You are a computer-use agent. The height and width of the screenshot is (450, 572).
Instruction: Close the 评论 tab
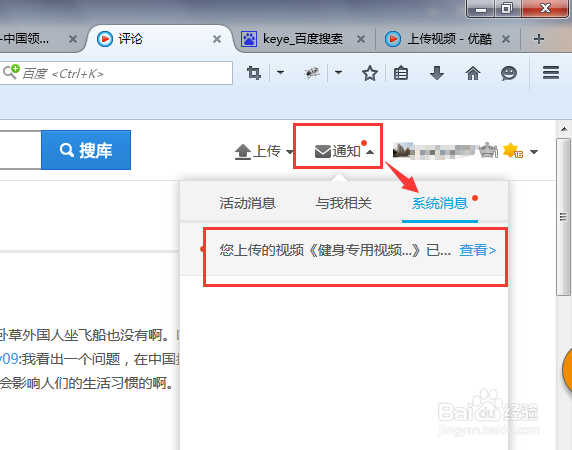(217, 39)
